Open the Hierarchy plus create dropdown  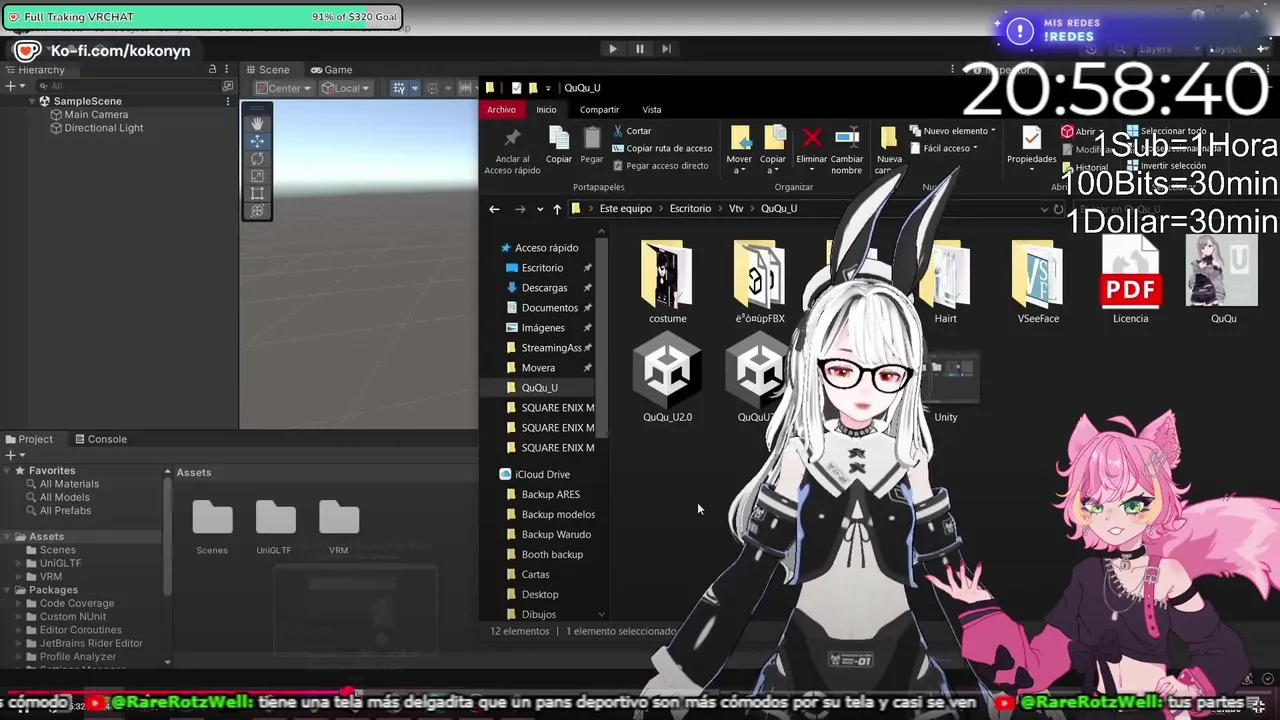tap(14, 86)
